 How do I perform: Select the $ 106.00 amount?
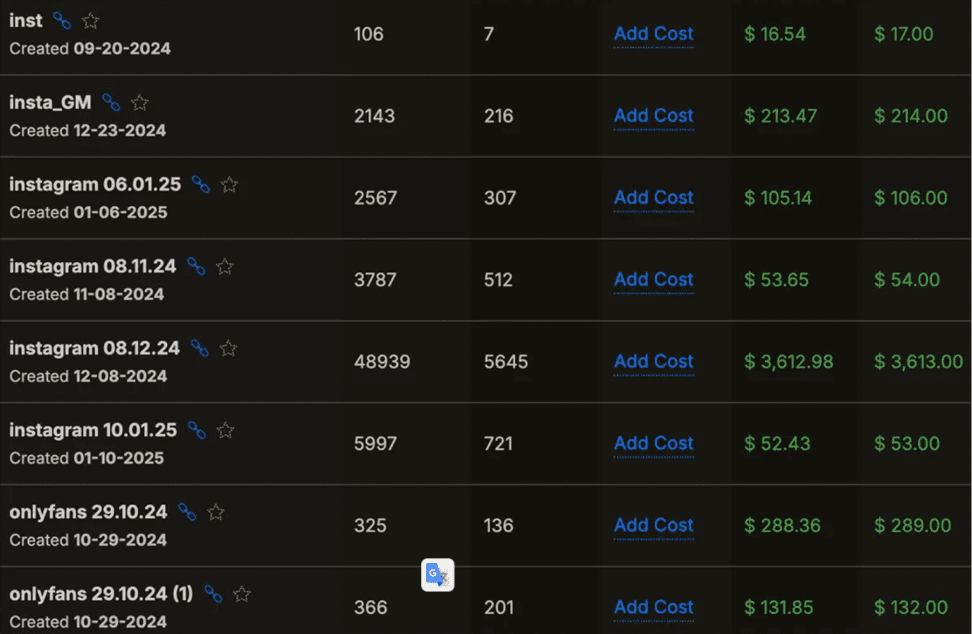tap(911, 198)
